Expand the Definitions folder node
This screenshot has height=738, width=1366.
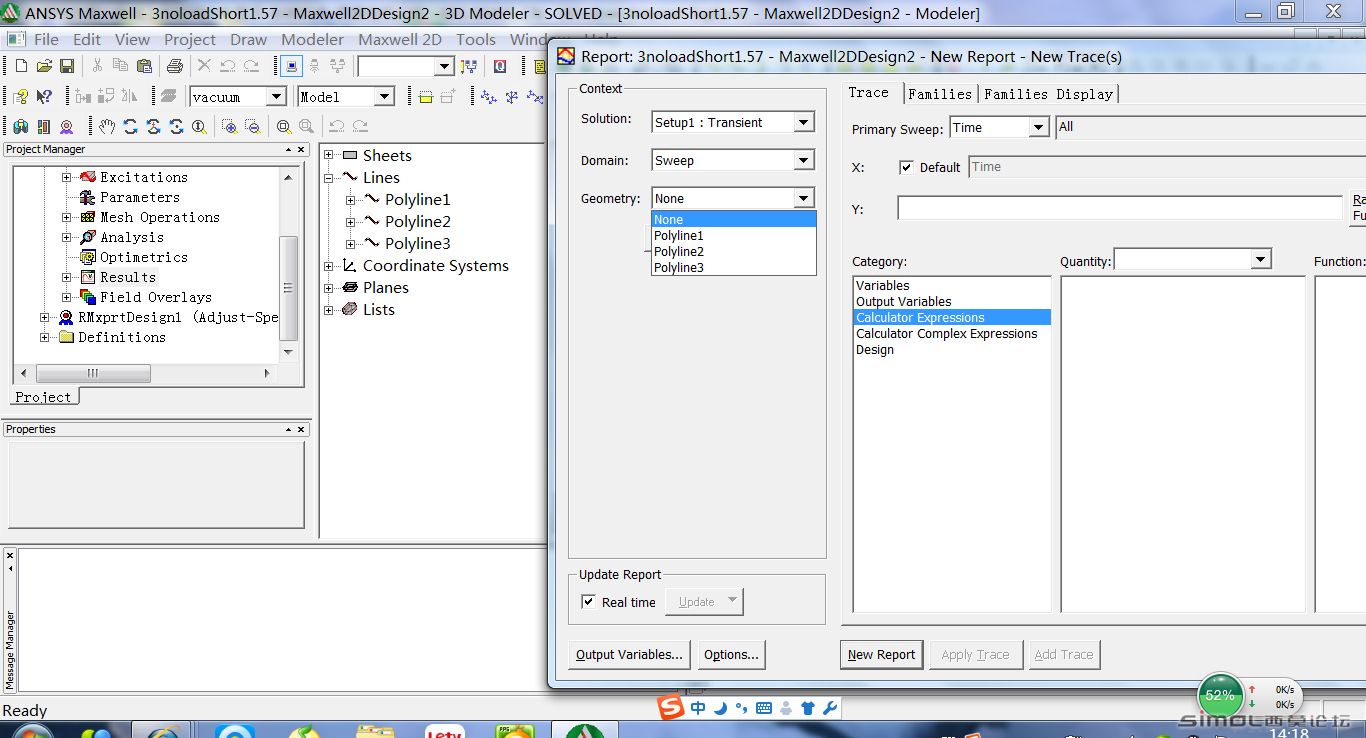pos(45,337)
